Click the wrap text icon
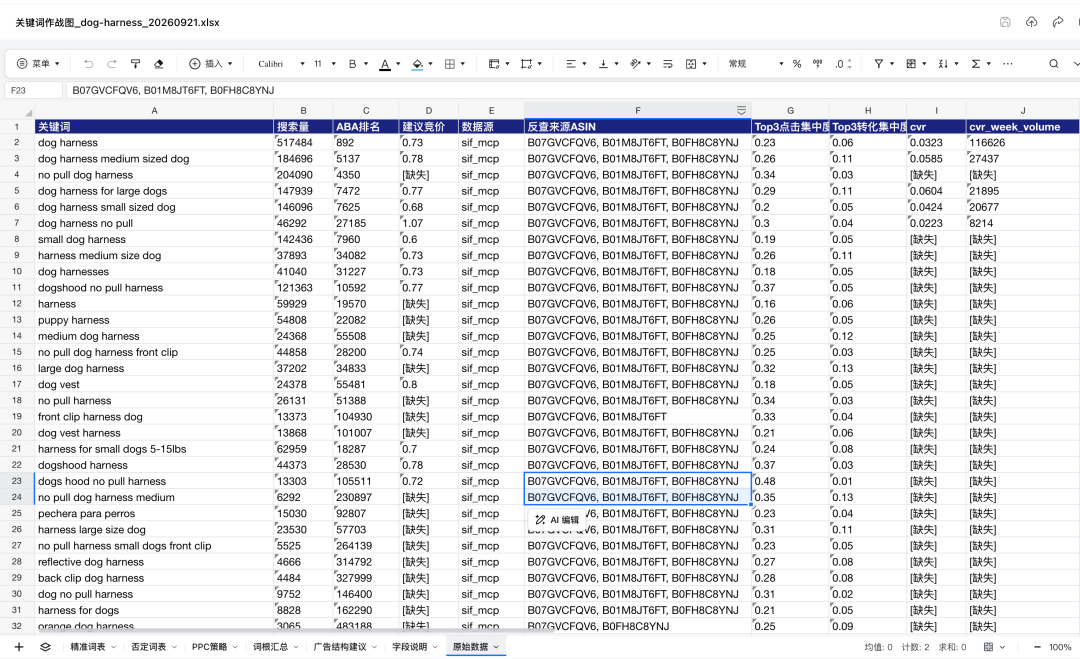Viewport: 1080px width, 659px height. 667,64
